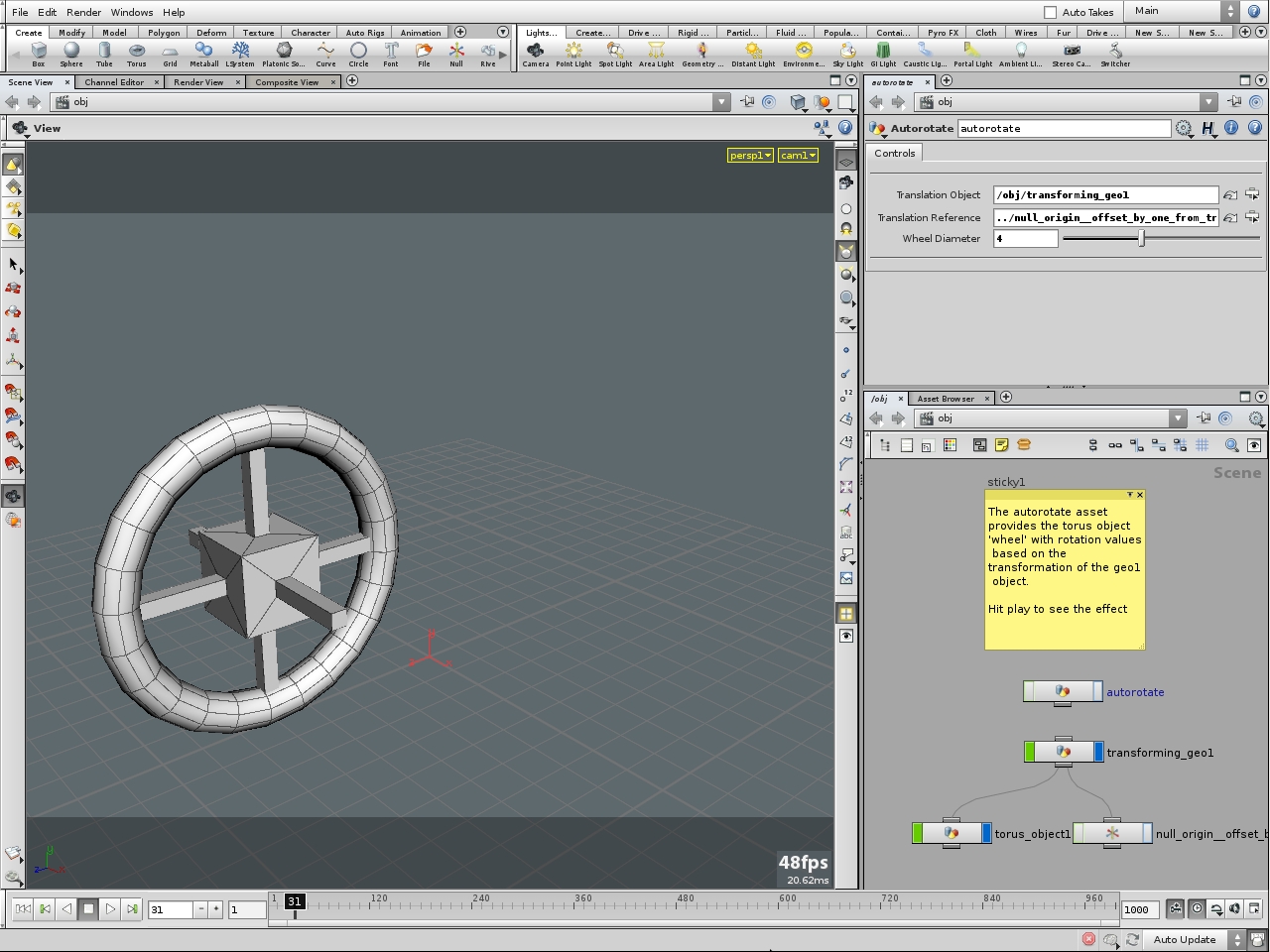This screenshot has height=952, width=1270.
Task: Create a Point Light
Action: pyautogui.click(x=573, y=54)
